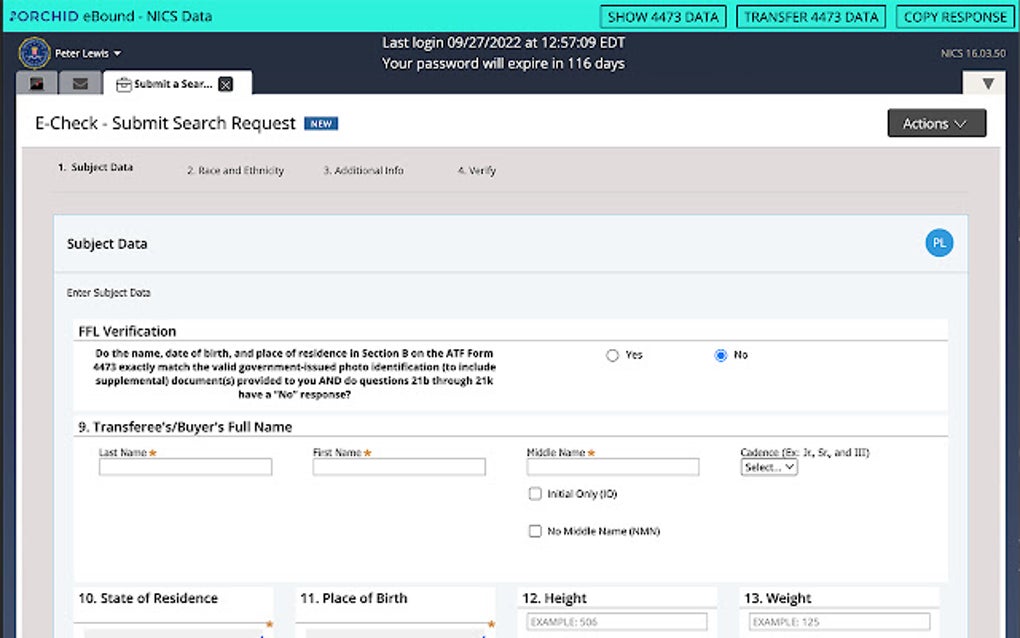Check No Middle Name (NMN)
Screen dimensions: 1020x638
coord(535,531)
